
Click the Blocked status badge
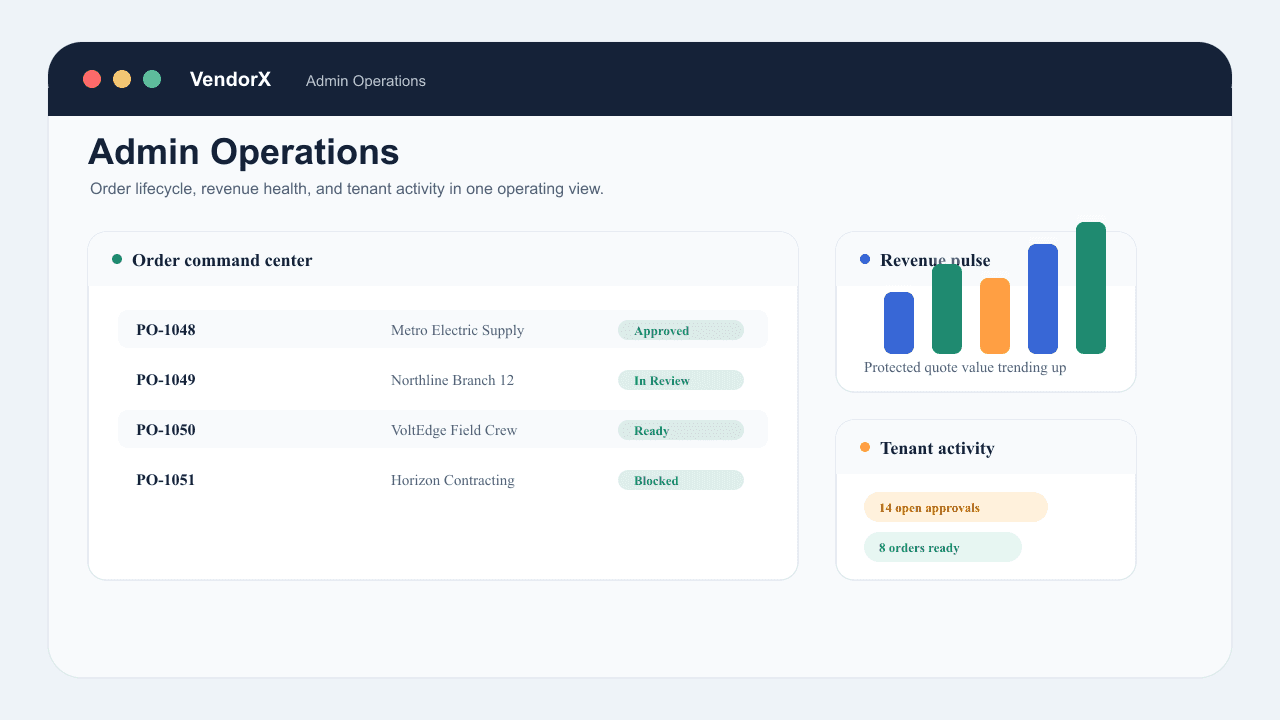tap(681, 480)
